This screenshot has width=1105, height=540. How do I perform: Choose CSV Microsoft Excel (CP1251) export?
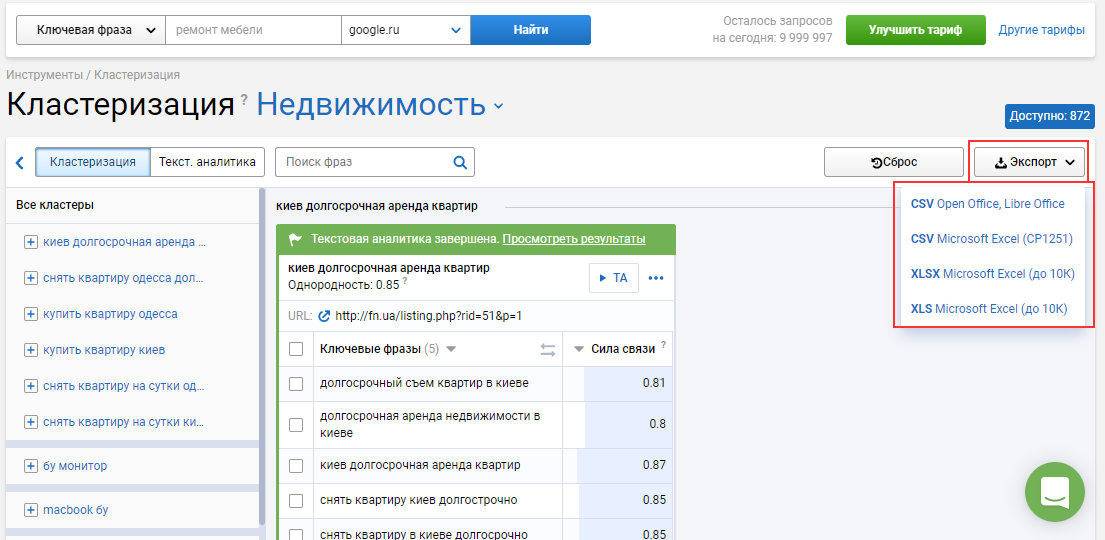pyautogui.click(x=992, y=239)
